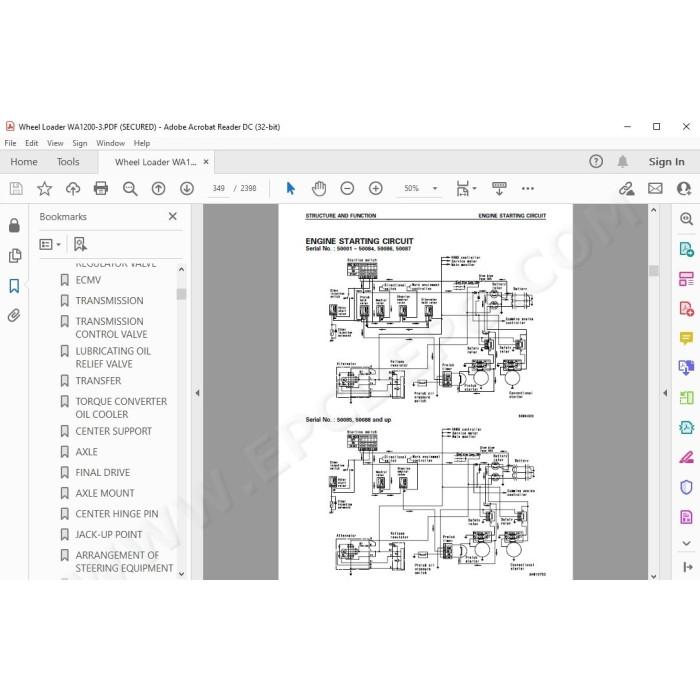Image resolution: width=700 pixels, height=700 pixels.
Task: Open the TRANSMISSION CONTROL VALVE bookmark
Action: [x=111, y=328]
